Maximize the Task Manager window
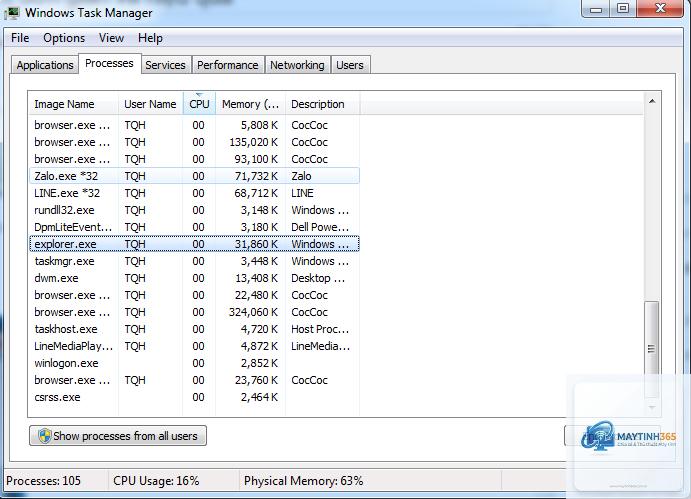Viewport: 691px width, 499px height. click(x=623, y=9)
